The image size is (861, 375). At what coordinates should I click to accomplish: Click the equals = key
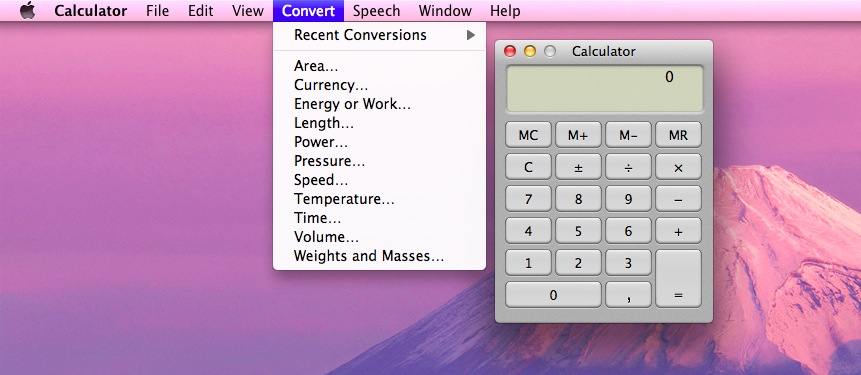(x=678, y=279)
